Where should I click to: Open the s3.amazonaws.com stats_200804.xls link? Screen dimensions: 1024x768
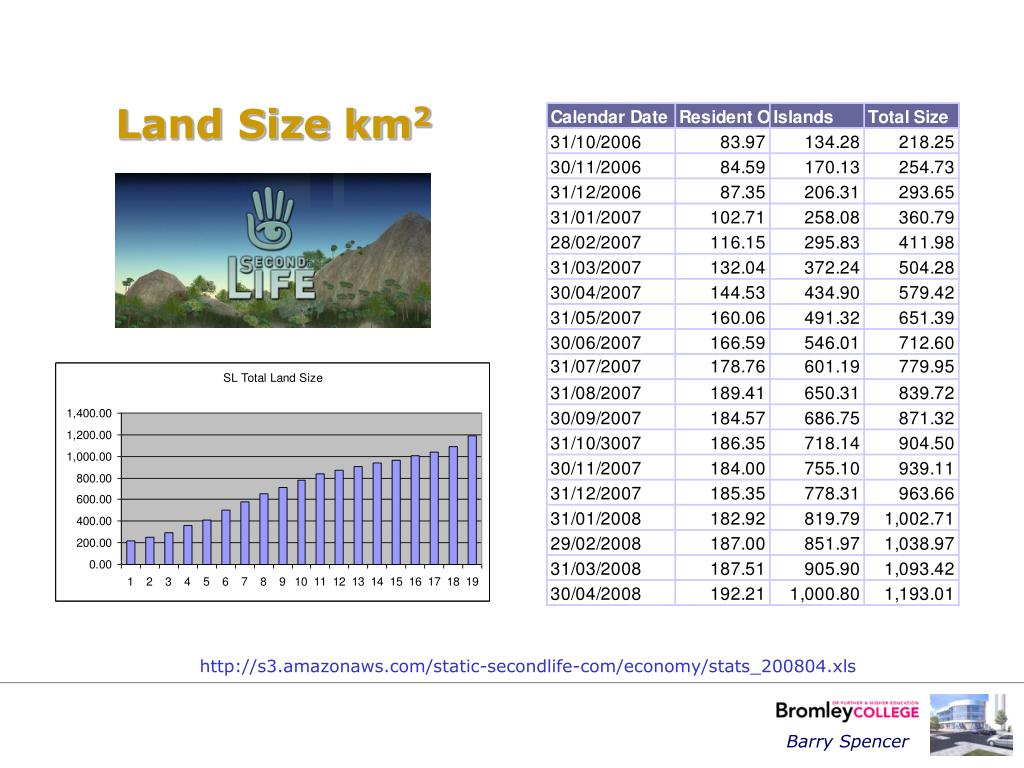527,666
